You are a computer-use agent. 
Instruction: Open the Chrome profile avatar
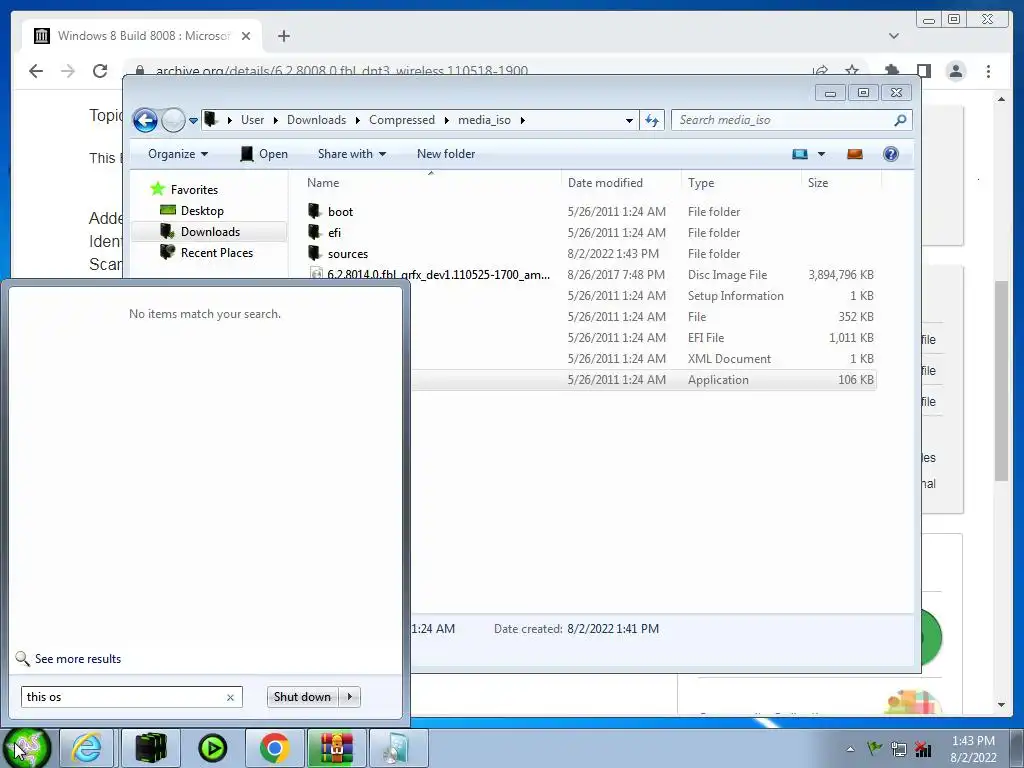click(955, 71)
